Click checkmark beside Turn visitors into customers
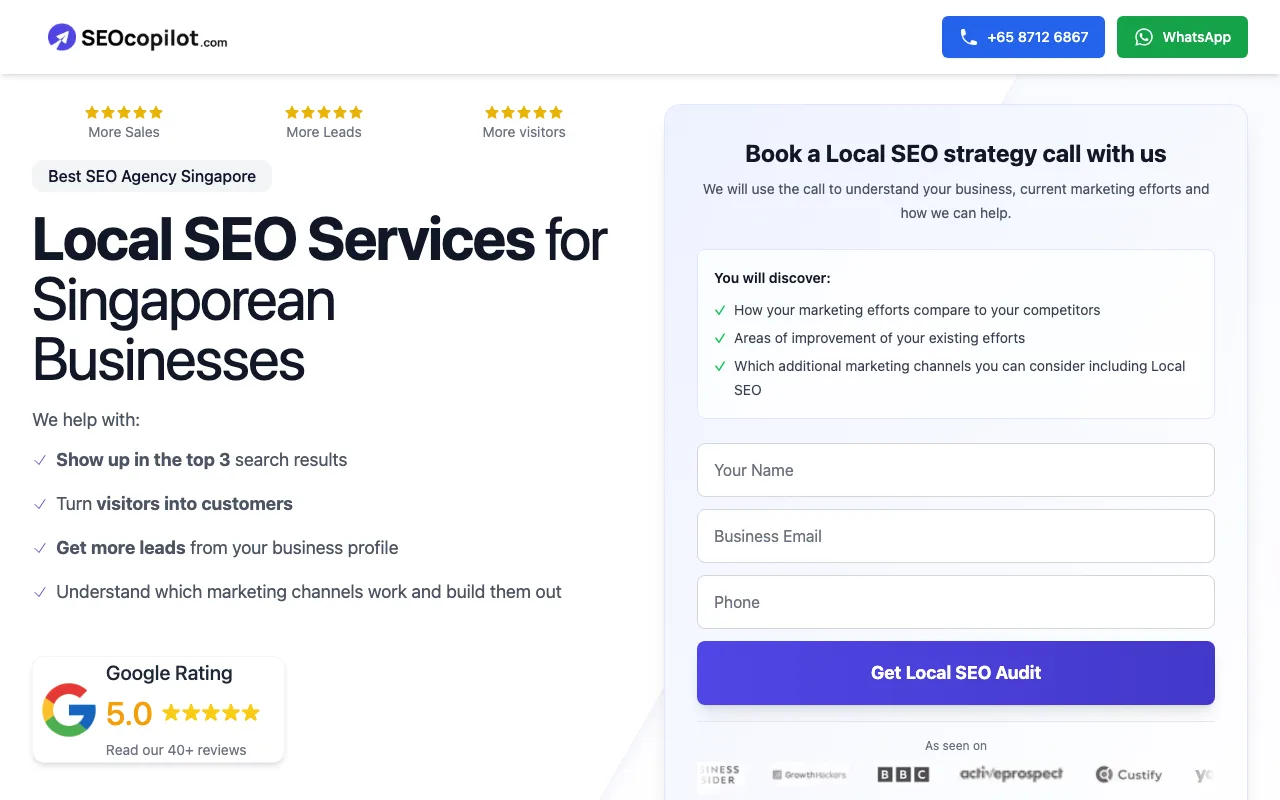The image size is (1280, 800). [40, 504]
